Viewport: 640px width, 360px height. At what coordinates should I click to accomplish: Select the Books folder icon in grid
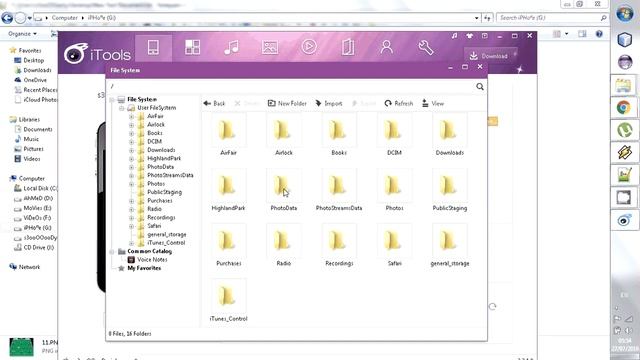pyautogui.click(x=339, y=131)
